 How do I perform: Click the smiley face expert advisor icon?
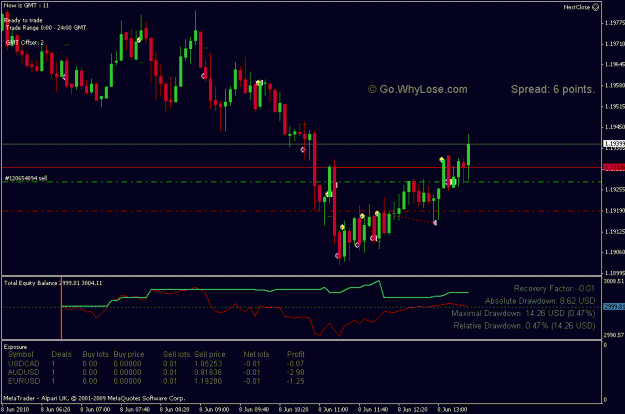596,7
